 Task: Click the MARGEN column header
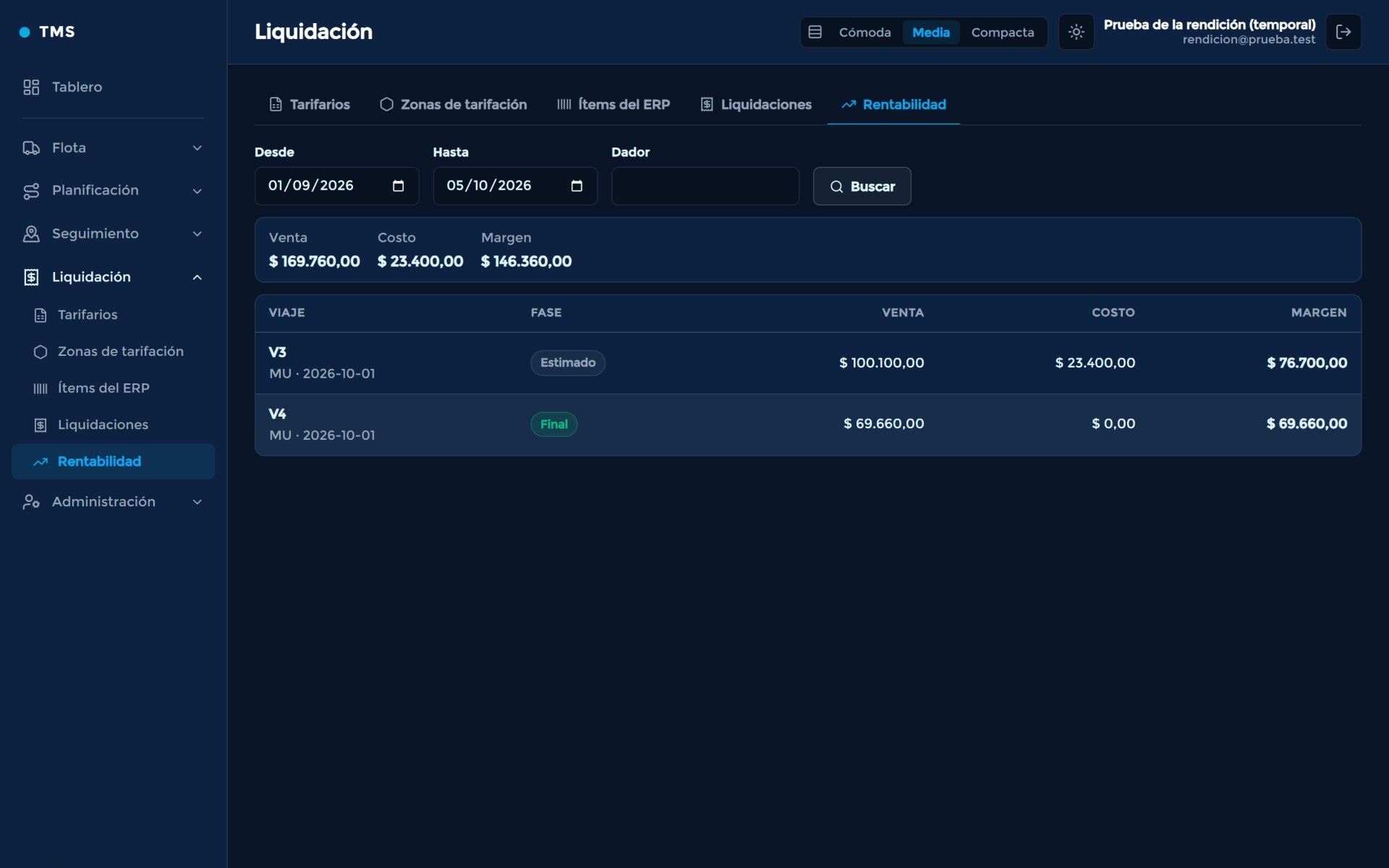(x=1319, y=313)
